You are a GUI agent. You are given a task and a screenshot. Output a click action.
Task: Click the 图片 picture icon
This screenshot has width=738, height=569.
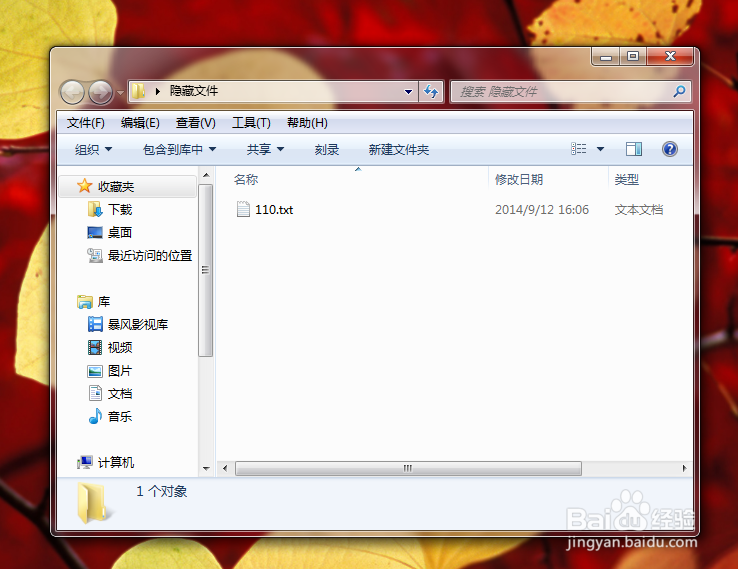point(95,371)
